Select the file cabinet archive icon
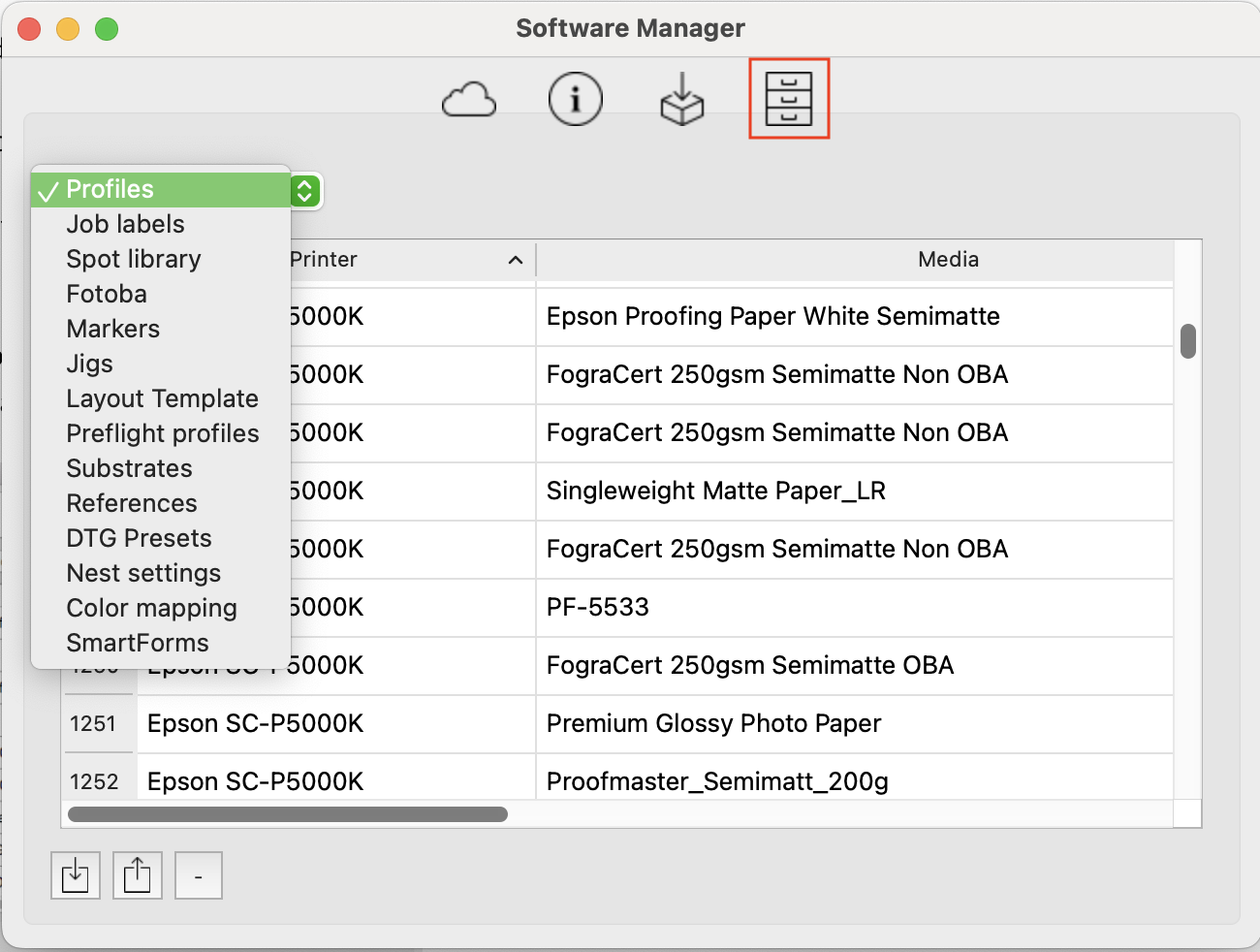 [x=789, y=99]
